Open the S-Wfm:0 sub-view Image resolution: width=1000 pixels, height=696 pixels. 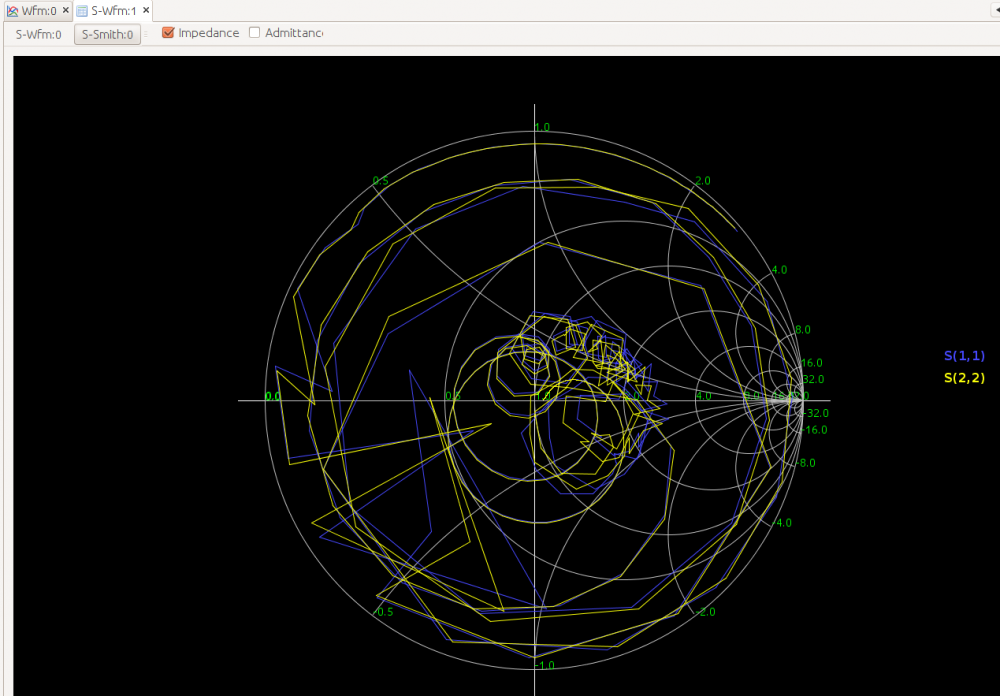tap(39, 34)
